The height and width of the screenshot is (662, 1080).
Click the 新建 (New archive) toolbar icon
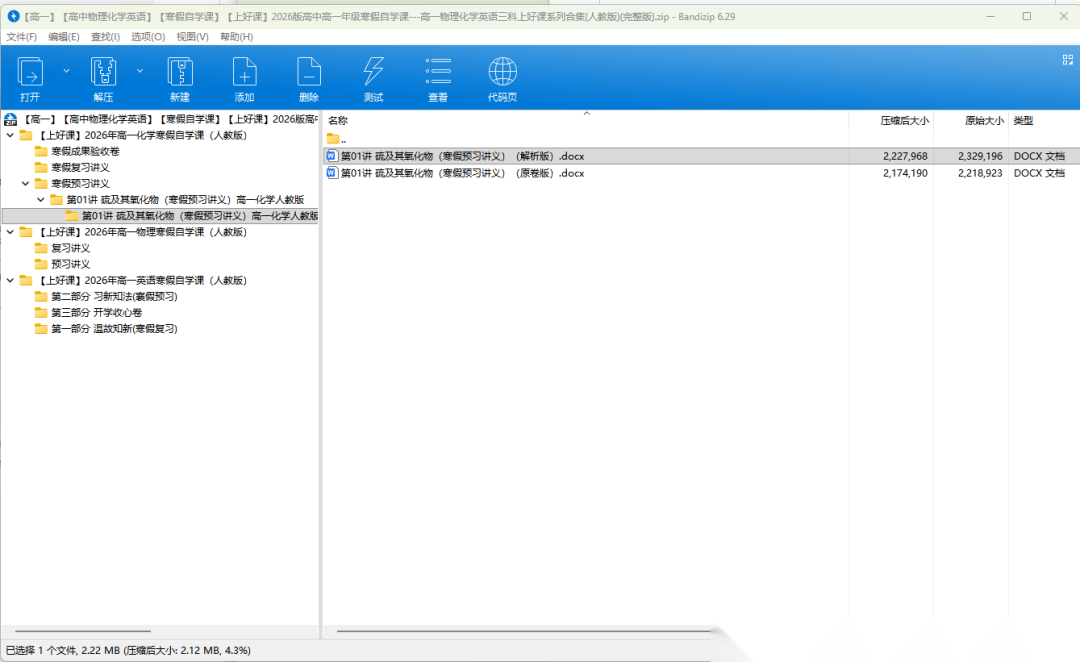[180, 73]
